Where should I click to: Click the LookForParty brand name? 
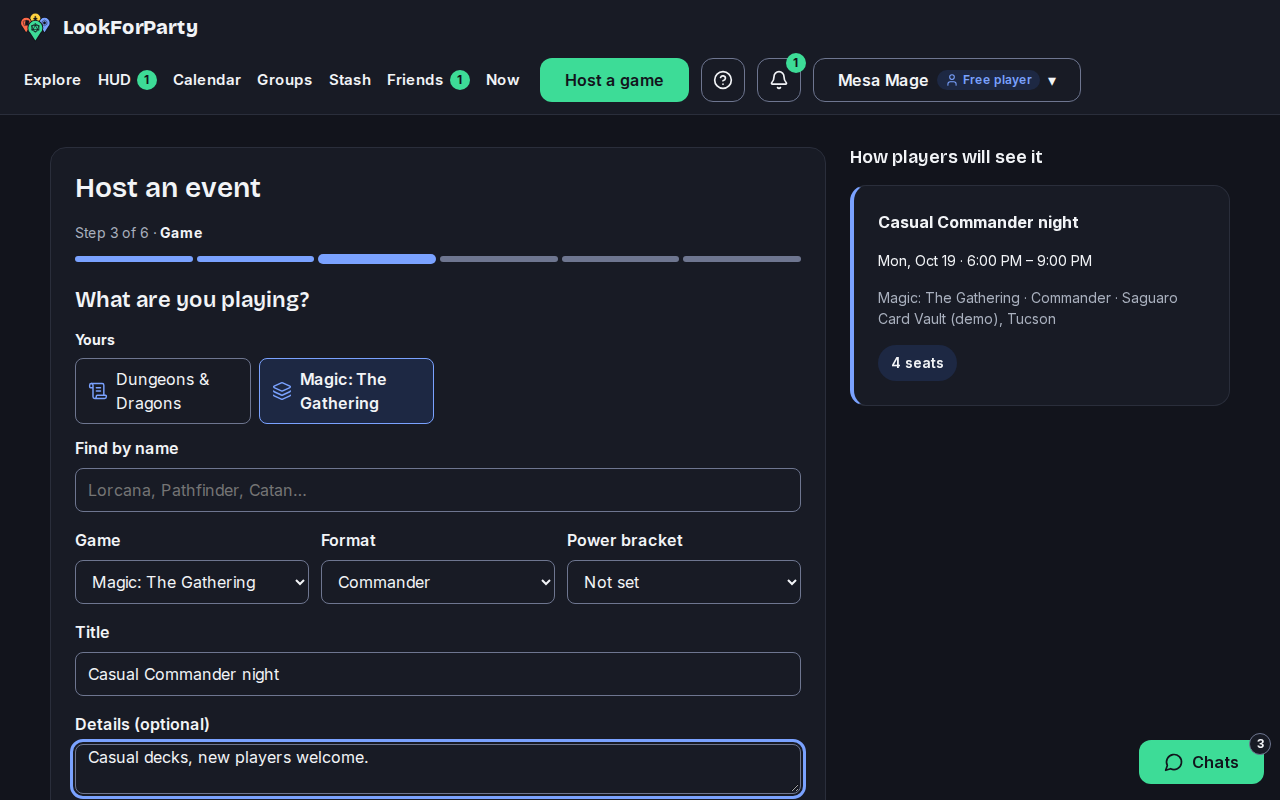click(130, 27)
